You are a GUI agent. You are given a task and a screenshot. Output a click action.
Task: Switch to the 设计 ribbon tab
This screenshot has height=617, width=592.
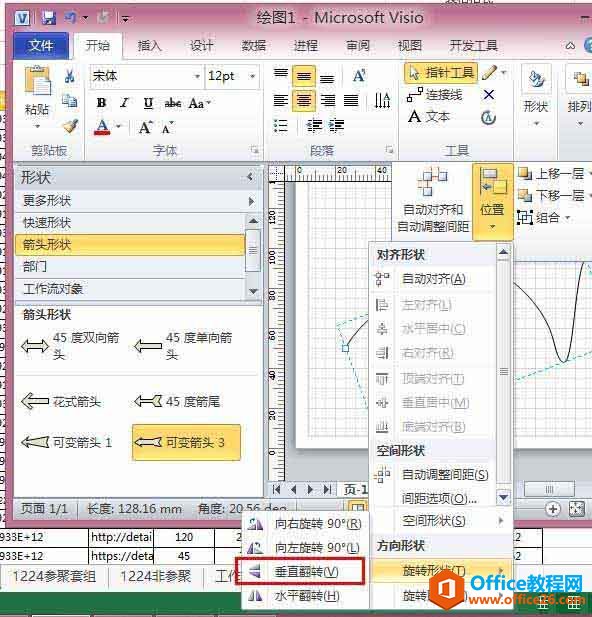(201, 46)
